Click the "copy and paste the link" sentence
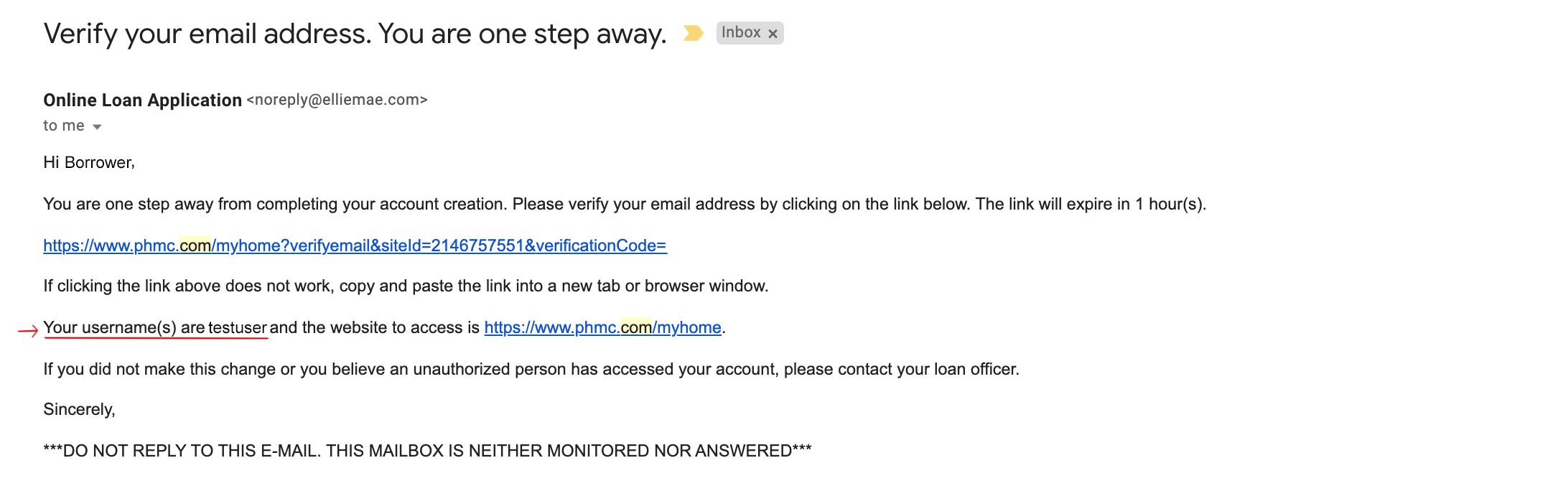Image resolution: width=1568 pixels, height=491 pixels. pyautogui.click(x=406, y=286)
